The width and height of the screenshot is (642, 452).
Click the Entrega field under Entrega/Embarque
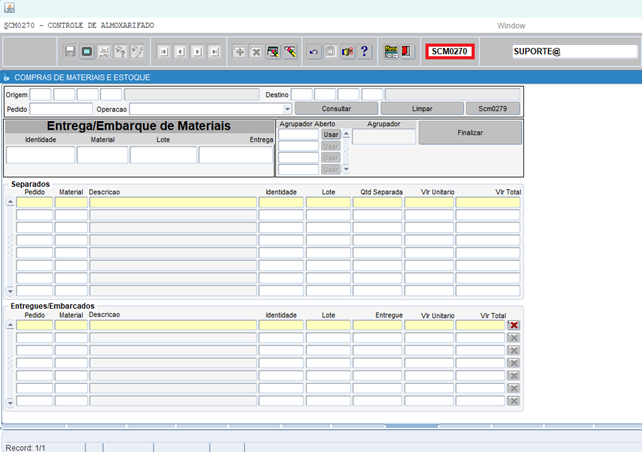pyautogui.click(x=236, y=155)
